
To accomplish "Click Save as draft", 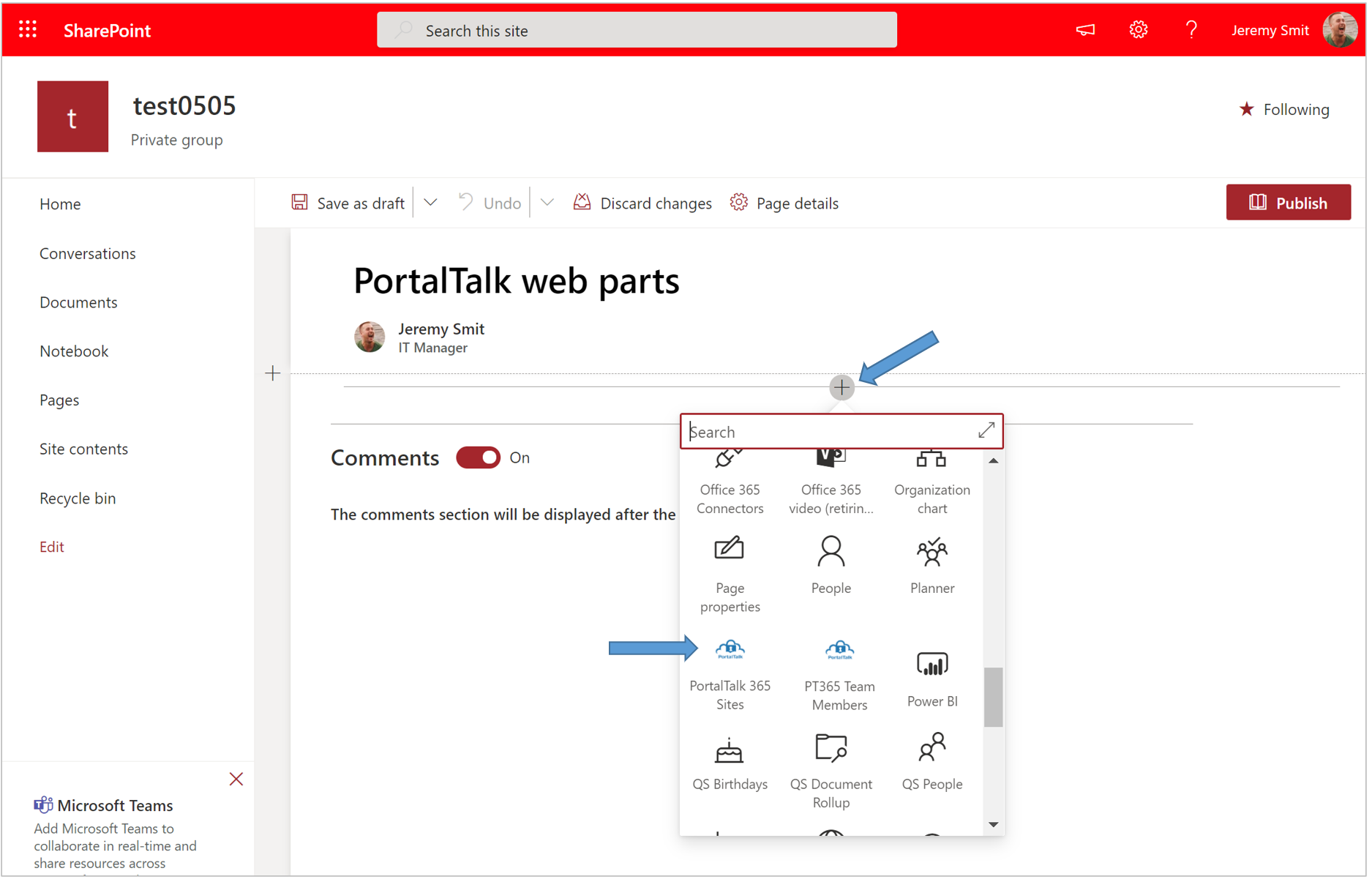I will (348, 203).
